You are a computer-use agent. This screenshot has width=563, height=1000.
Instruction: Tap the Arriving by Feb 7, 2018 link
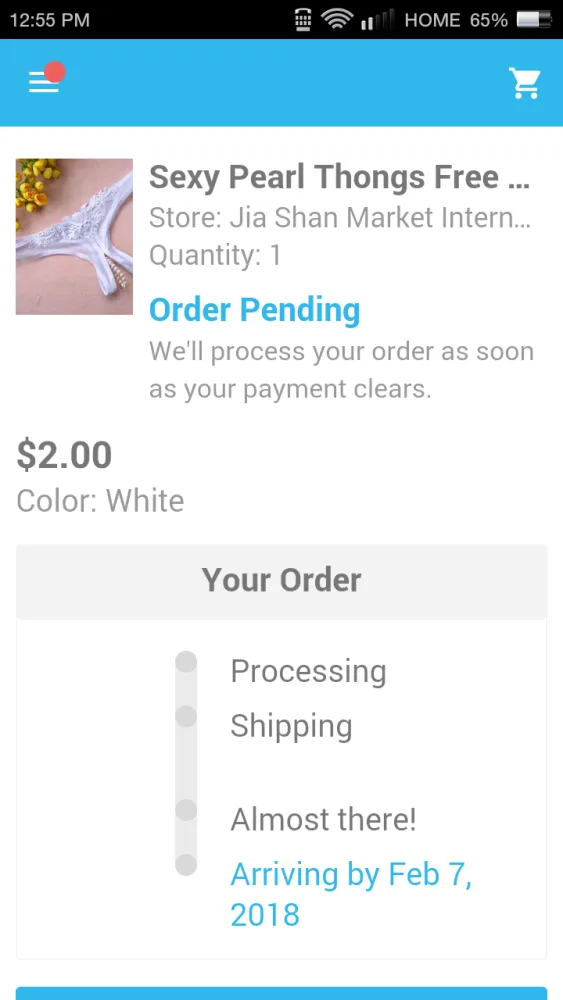[x=351, y=894]
